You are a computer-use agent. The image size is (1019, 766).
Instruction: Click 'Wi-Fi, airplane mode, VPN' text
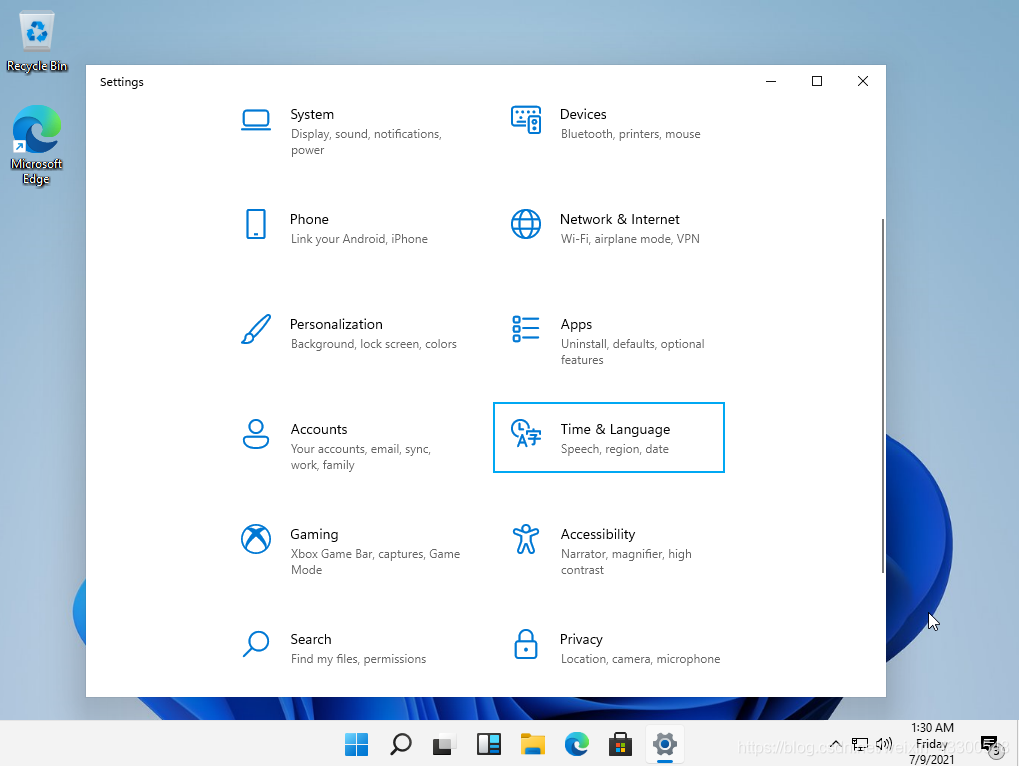click(630, 239)
